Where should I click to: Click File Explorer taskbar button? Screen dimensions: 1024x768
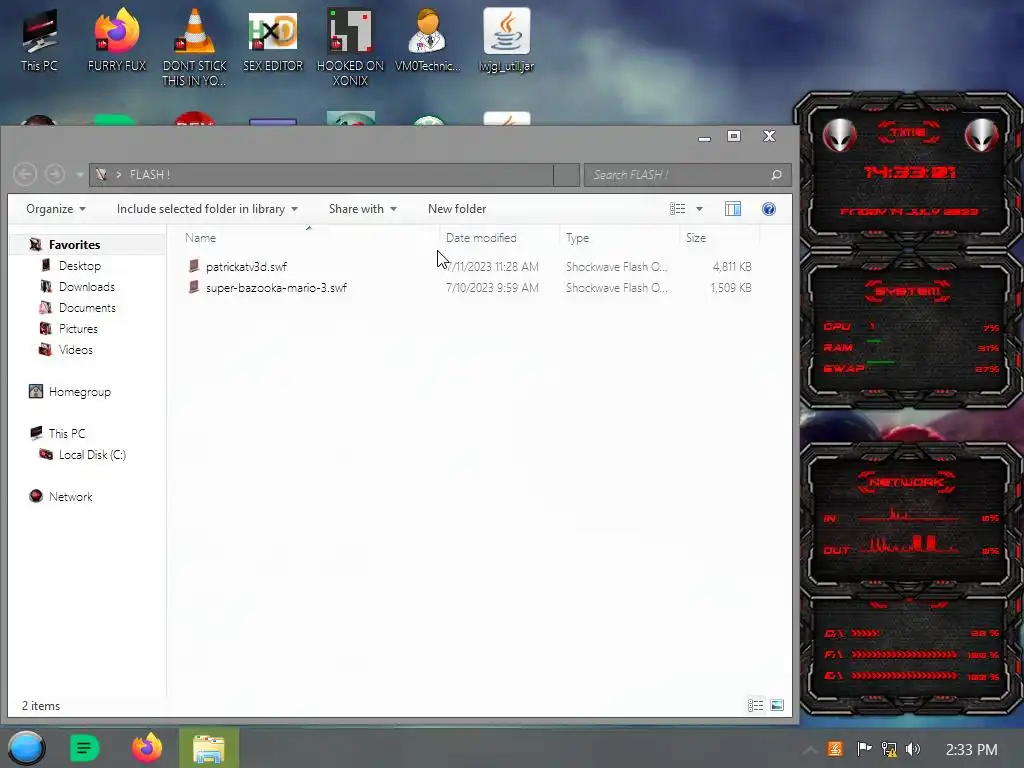coord(209,748)
